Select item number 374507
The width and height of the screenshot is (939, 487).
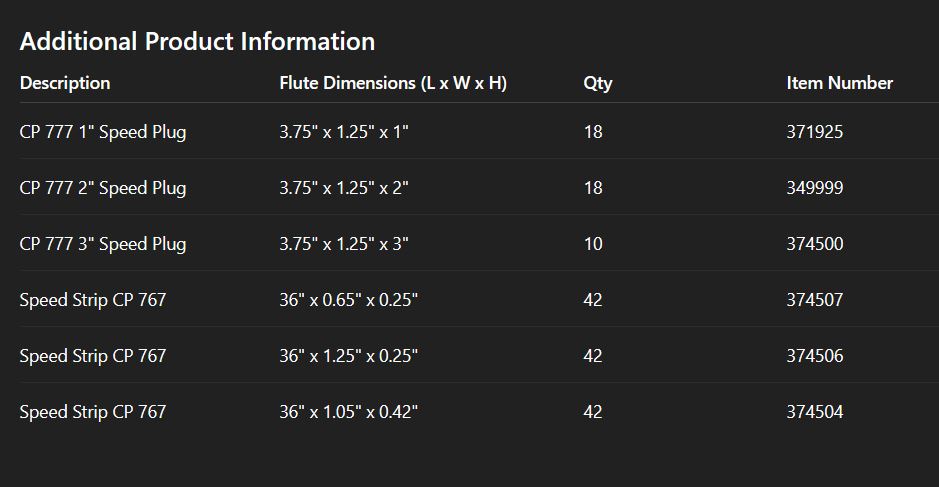[814, 300]
